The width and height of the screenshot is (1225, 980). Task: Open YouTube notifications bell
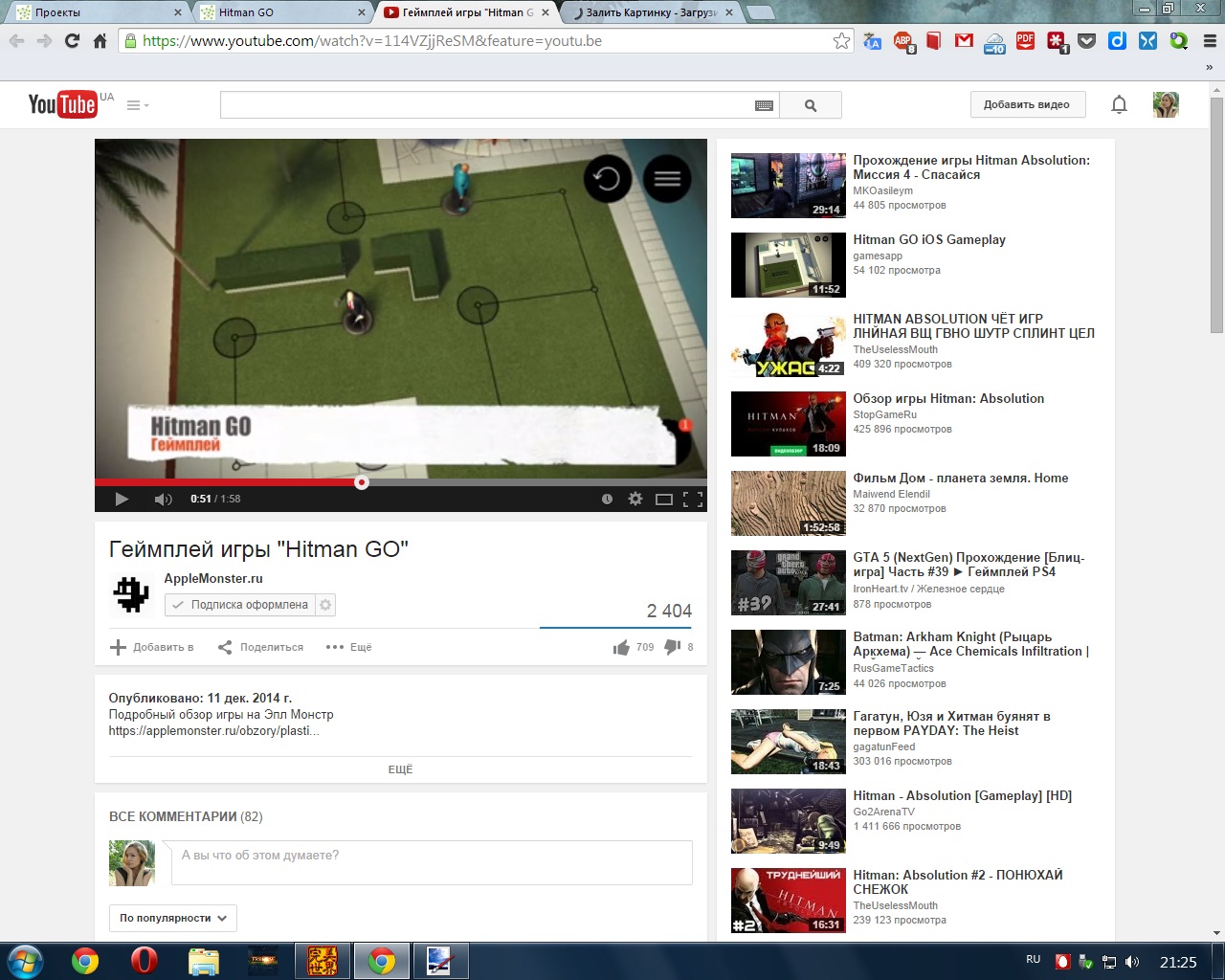(1119, 104)
